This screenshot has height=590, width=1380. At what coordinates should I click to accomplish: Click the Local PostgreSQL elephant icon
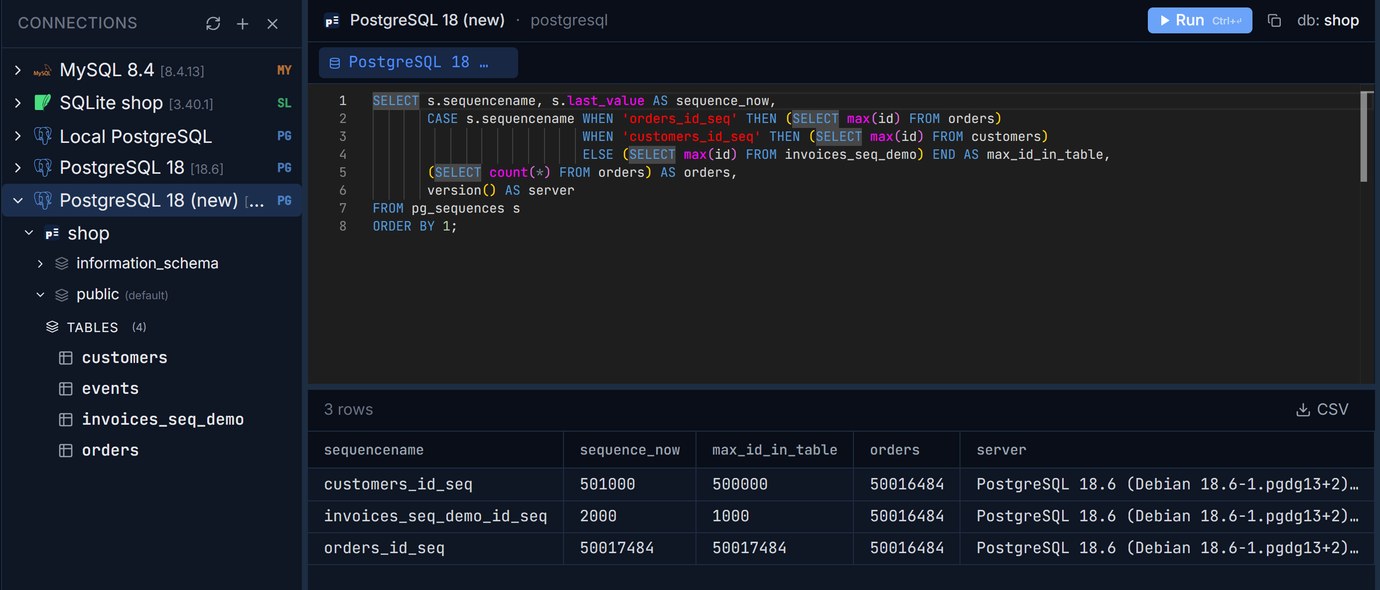[42, 136]
